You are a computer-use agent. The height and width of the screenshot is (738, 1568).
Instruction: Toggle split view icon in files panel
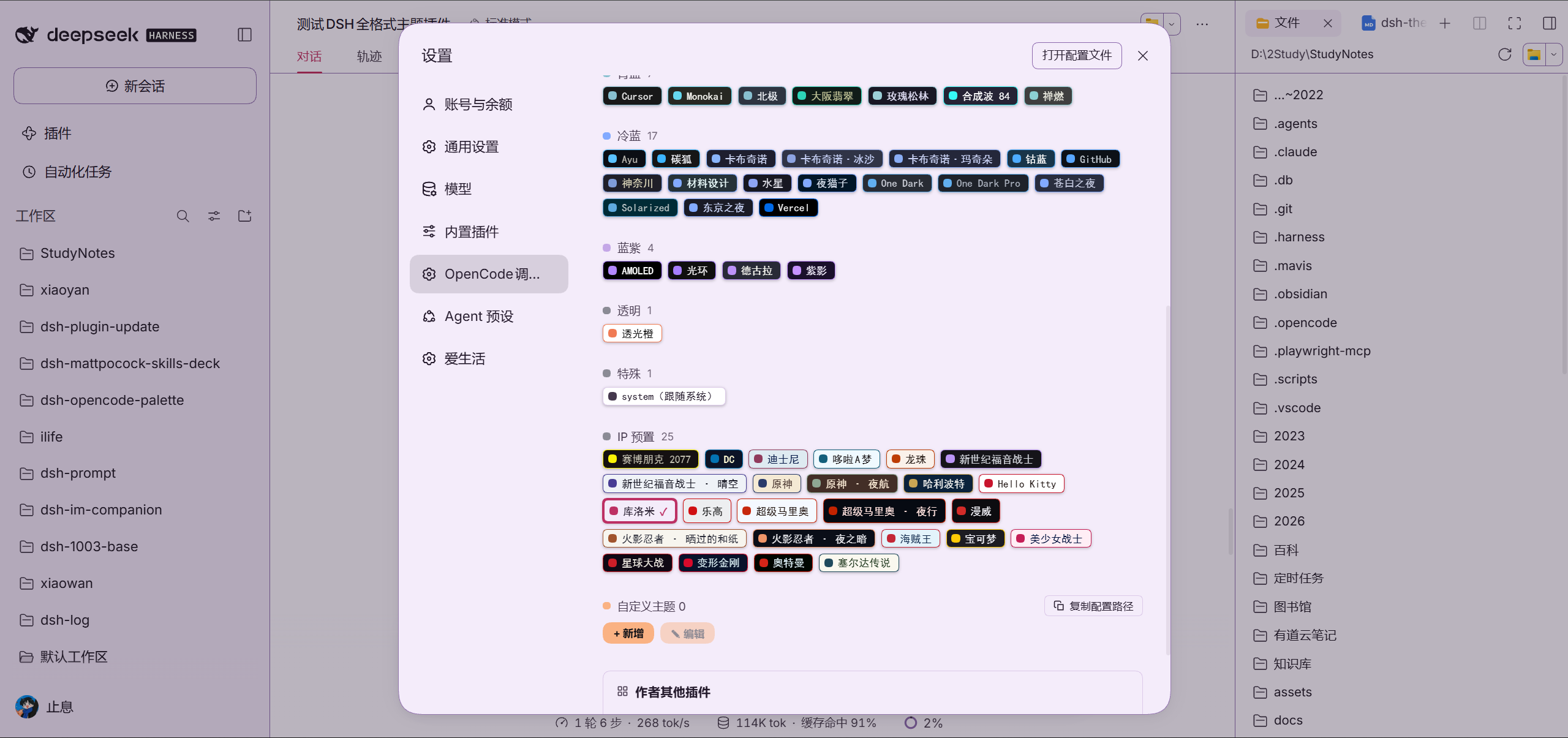(x=1480, y=23)
